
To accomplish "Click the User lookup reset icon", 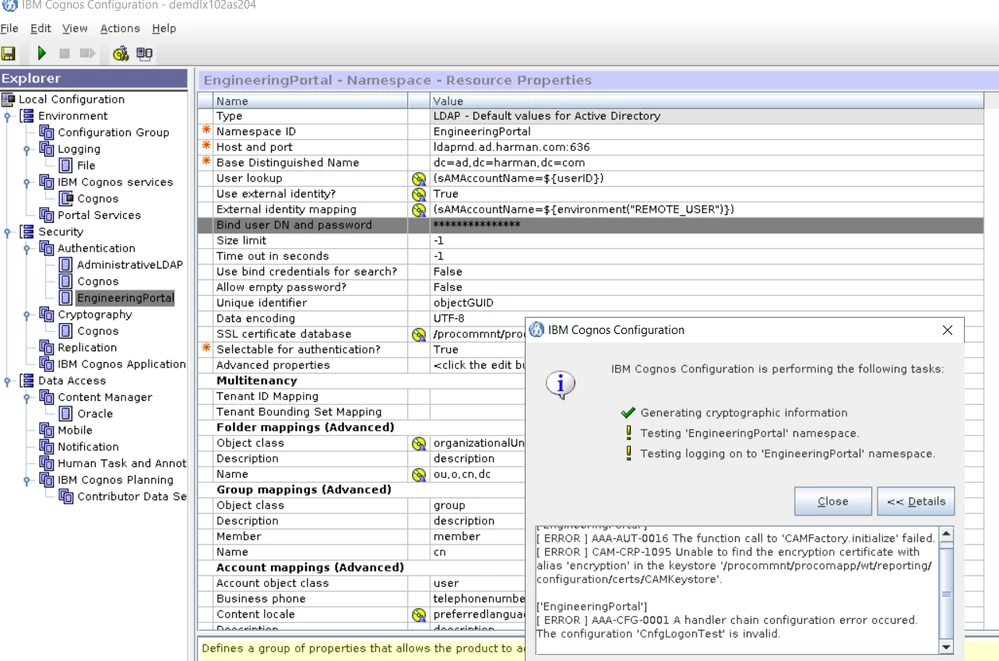I will 419,178.
